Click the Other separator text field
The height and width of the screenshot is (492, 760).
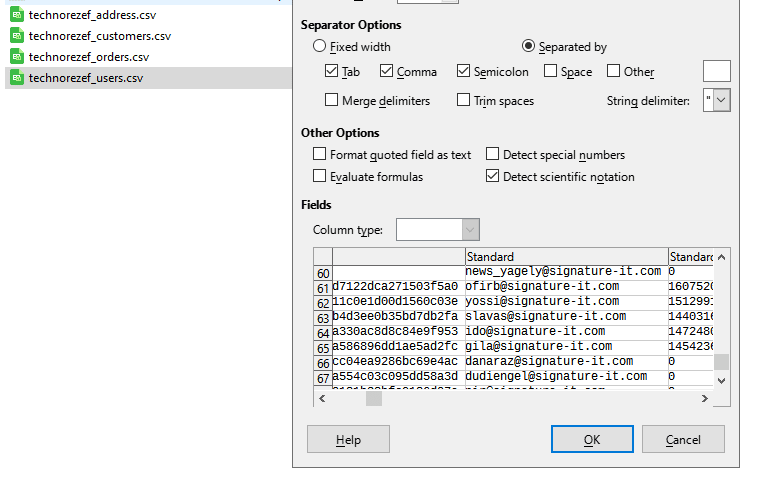coord(716,71)
